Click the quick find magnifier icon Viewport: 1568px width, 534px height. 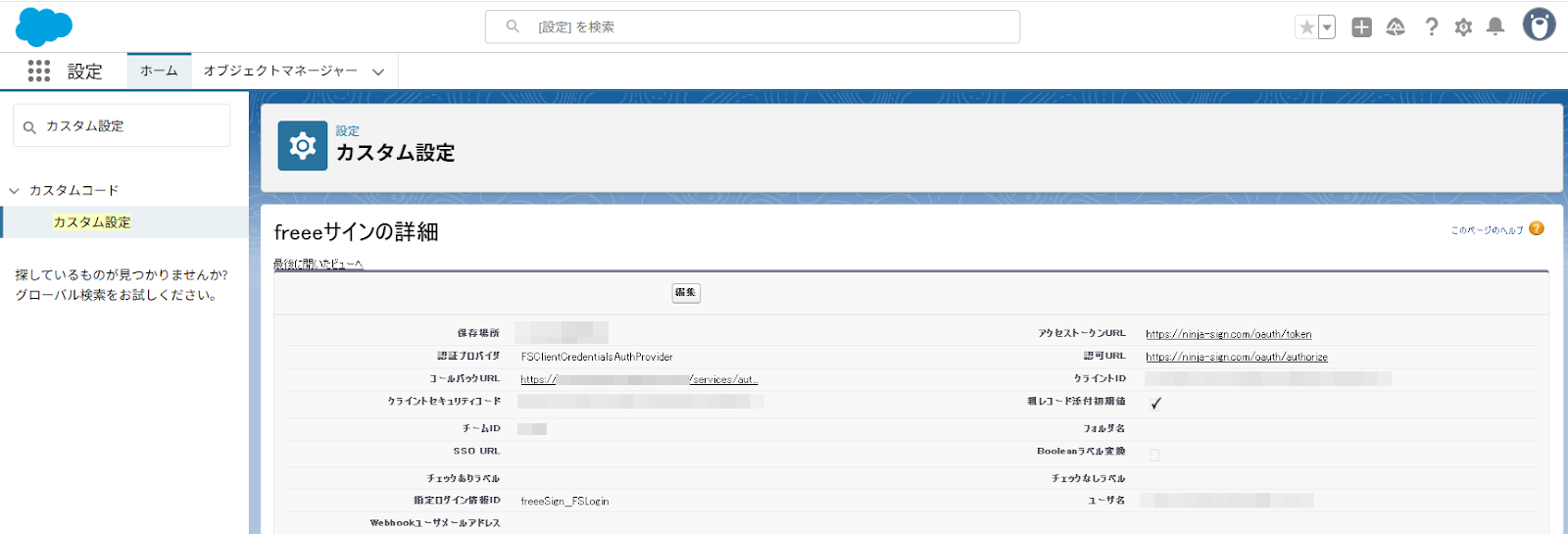point(29,127)
